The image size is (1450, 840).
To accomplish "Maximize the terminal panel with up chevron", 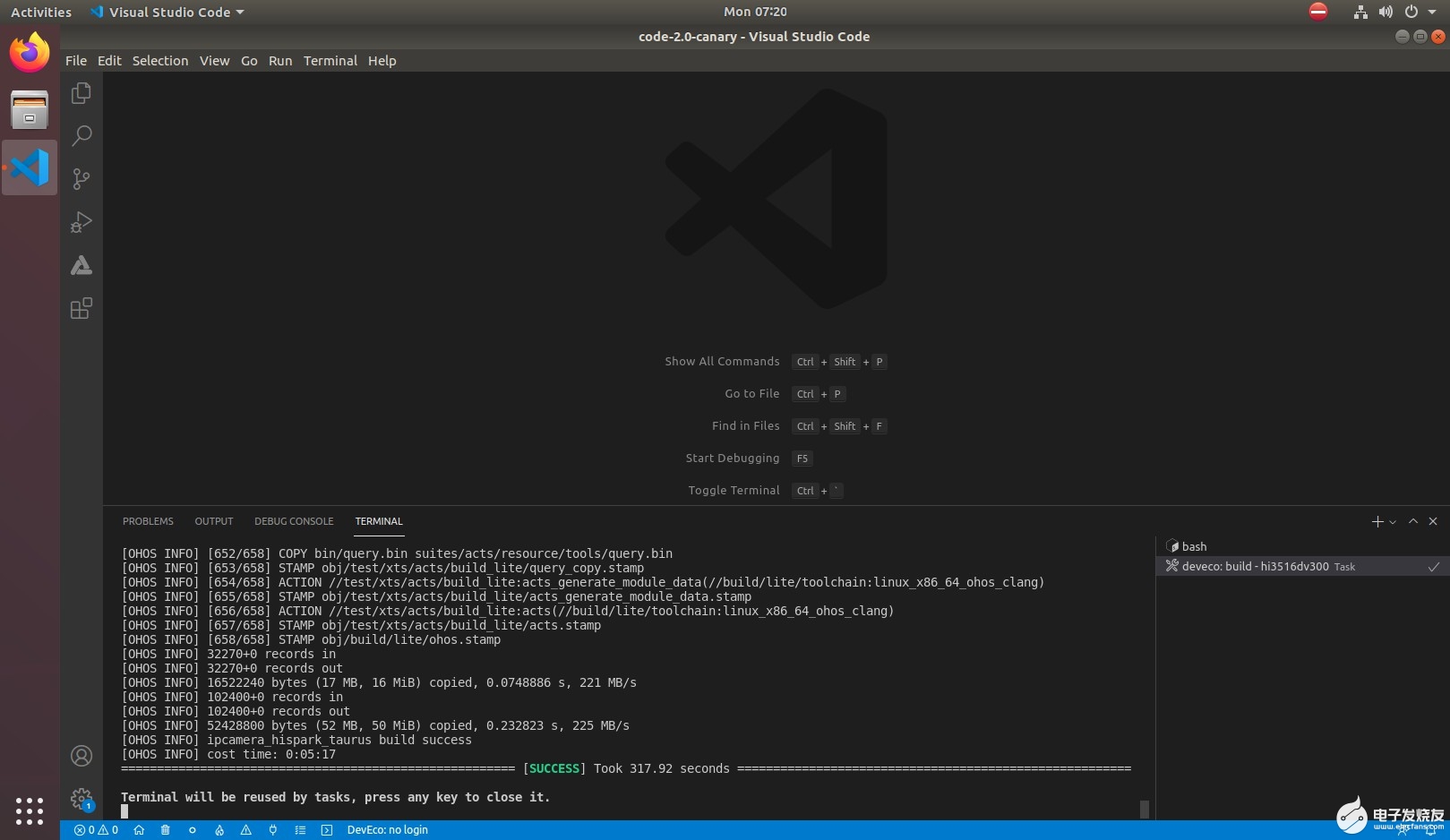I will click(1413, 521).
